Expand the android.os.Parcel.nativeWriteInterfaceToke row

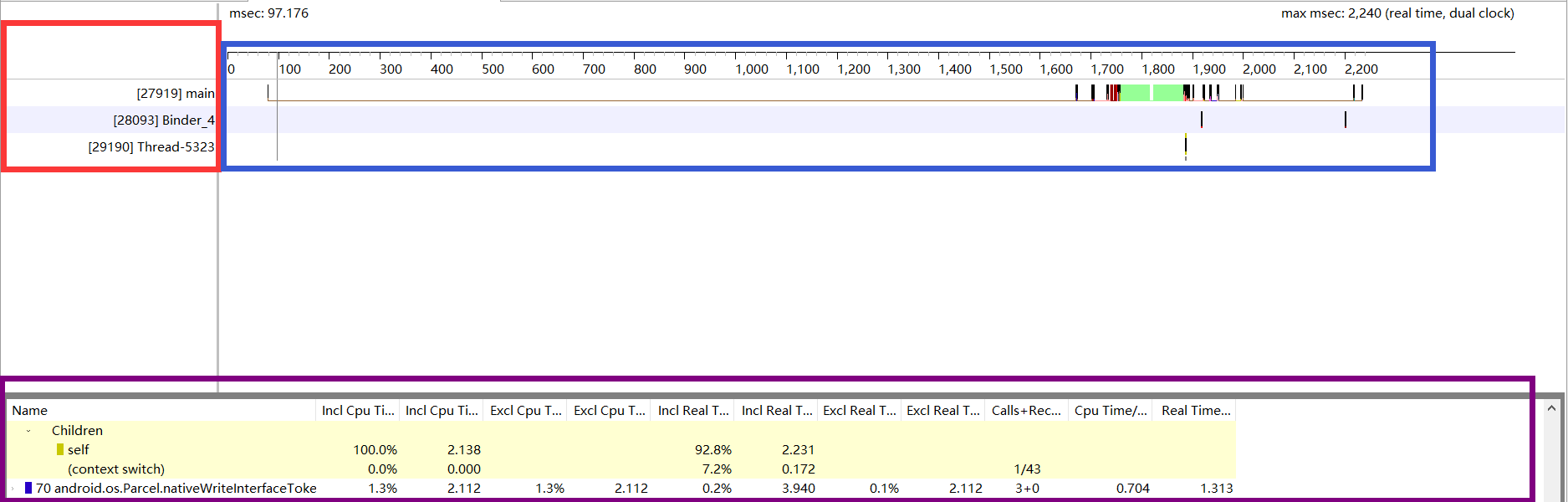pos(12,489)
